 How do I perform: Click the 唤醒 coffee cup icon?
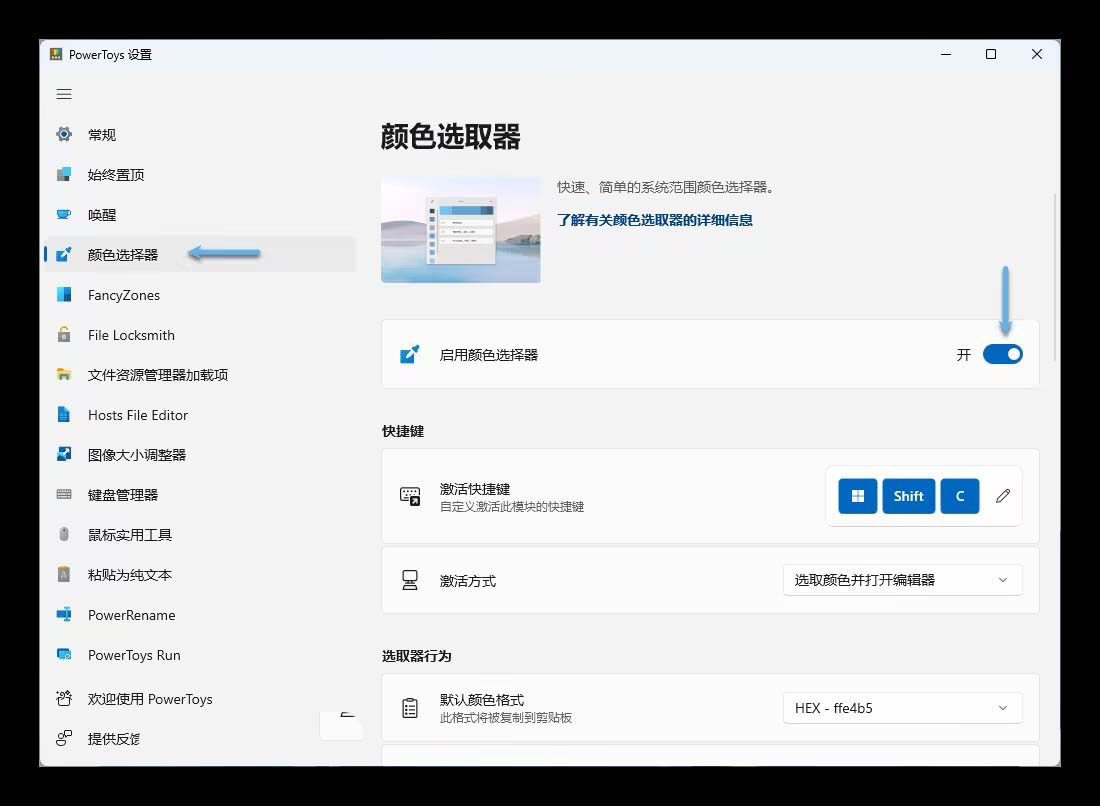coord(64,214)
